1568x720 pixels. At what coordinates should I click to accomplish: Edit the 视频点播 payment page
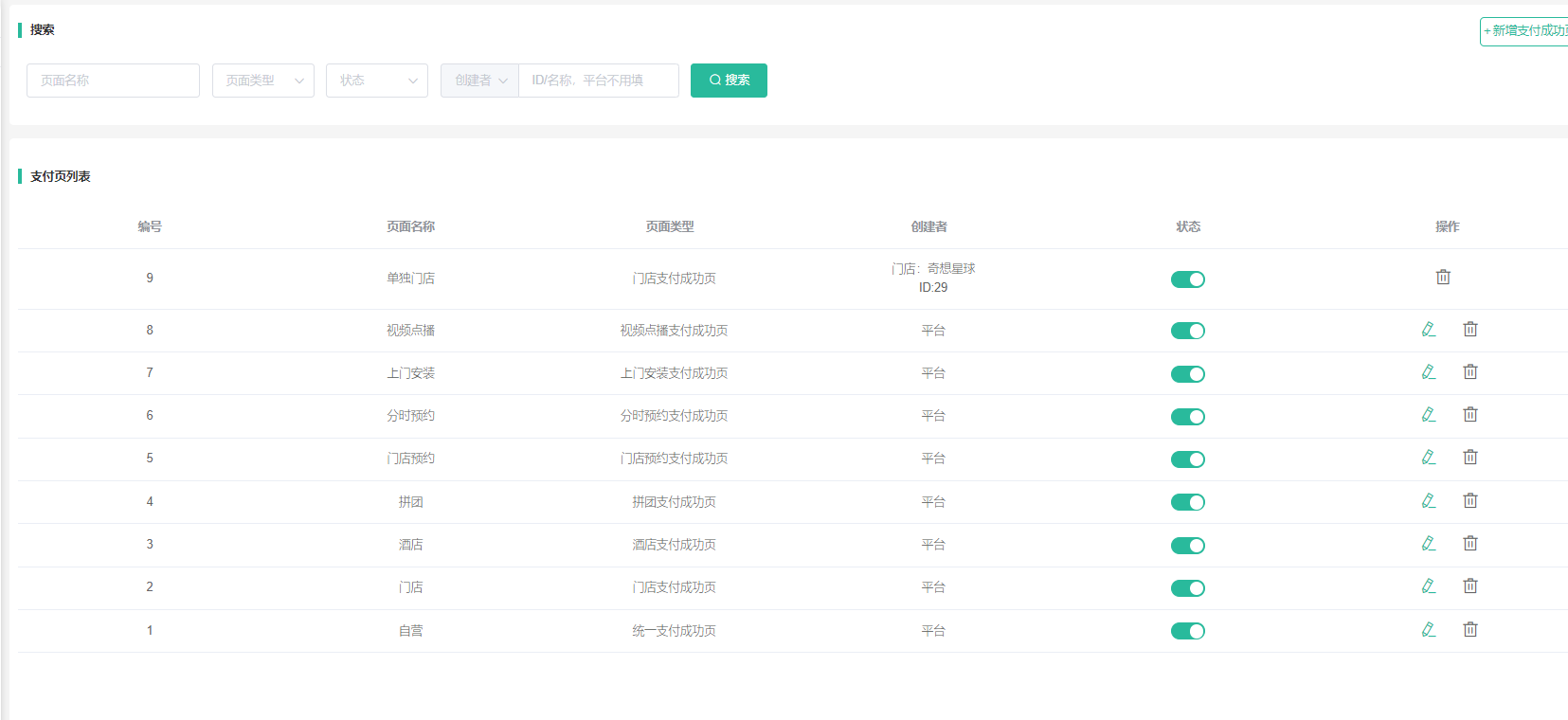click(x=1429, y=330)
